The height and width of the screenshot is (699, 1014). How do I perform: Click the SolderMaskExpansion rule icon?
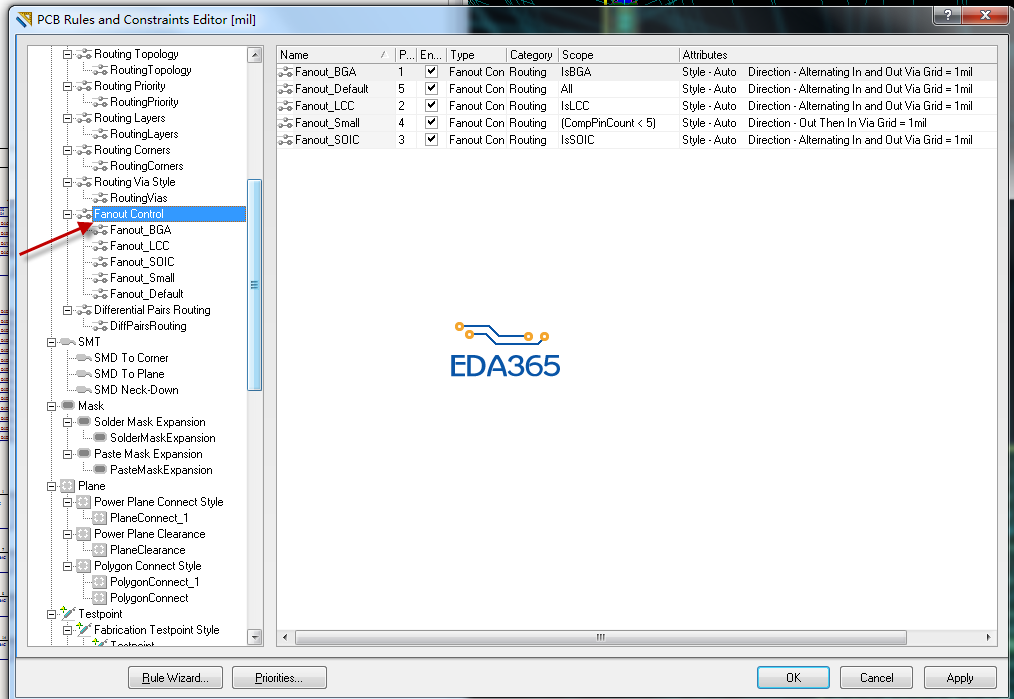[100, 438]
